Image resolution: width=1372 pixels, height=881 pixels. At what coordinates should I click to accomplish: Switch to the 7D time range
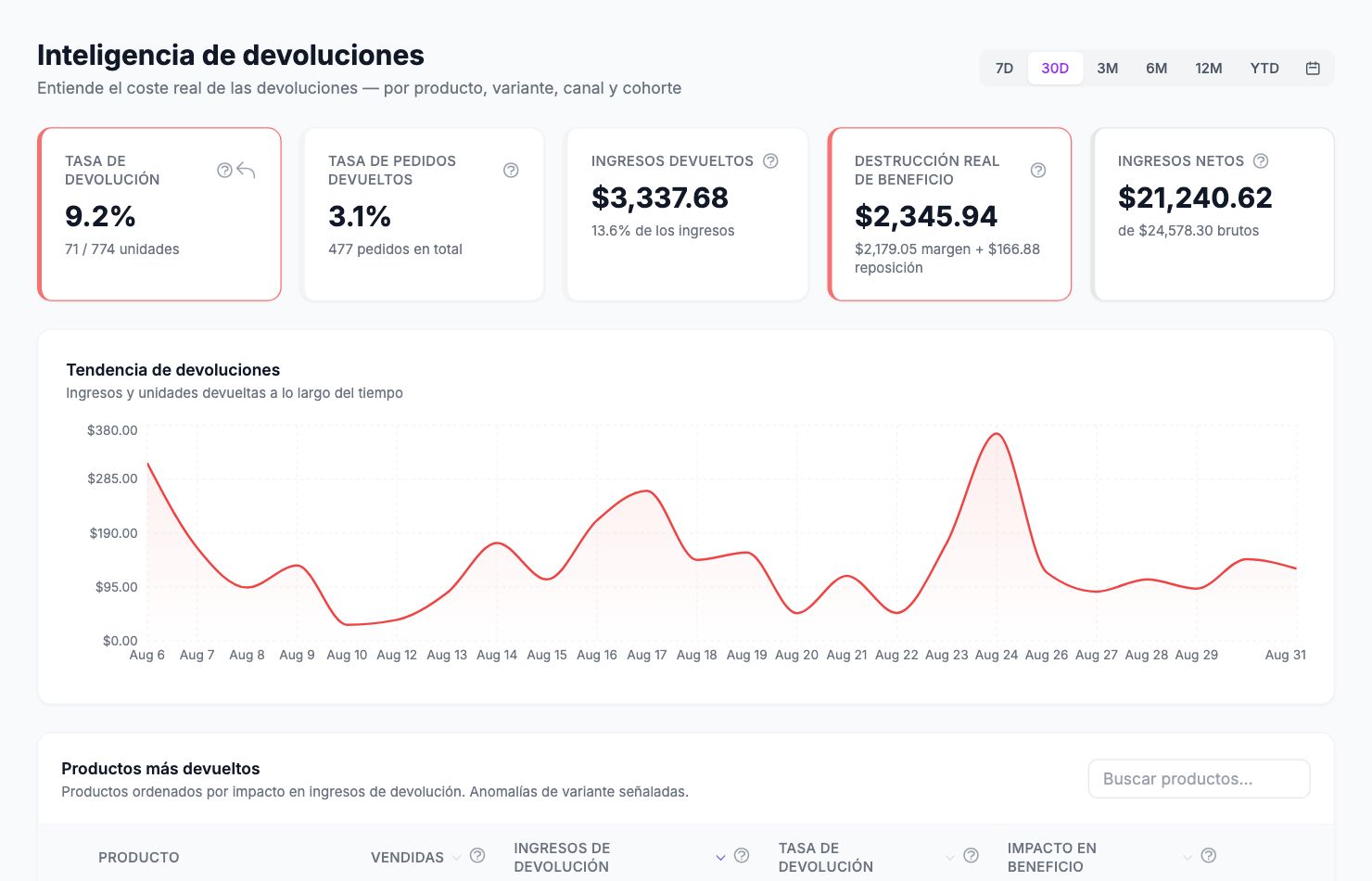click(1004, 68)
